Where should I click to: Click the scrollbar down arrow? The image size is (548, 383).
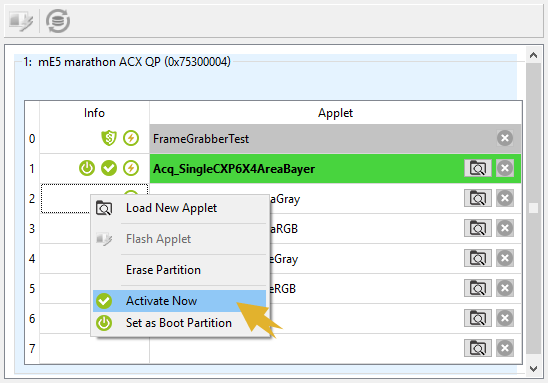[x=533, y=369]
